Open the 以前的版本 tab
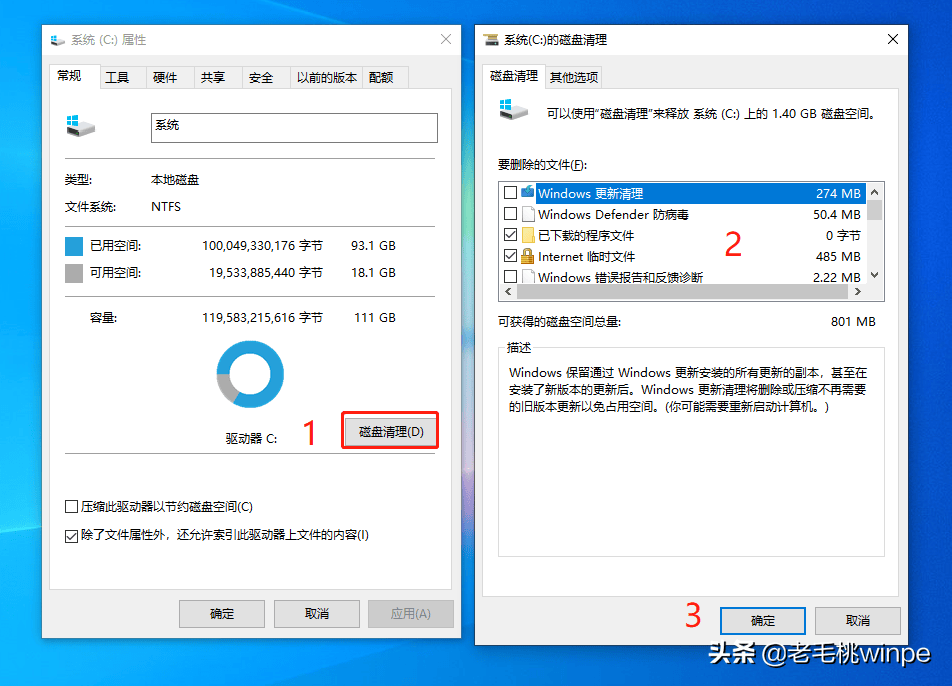 click(326, 78)
